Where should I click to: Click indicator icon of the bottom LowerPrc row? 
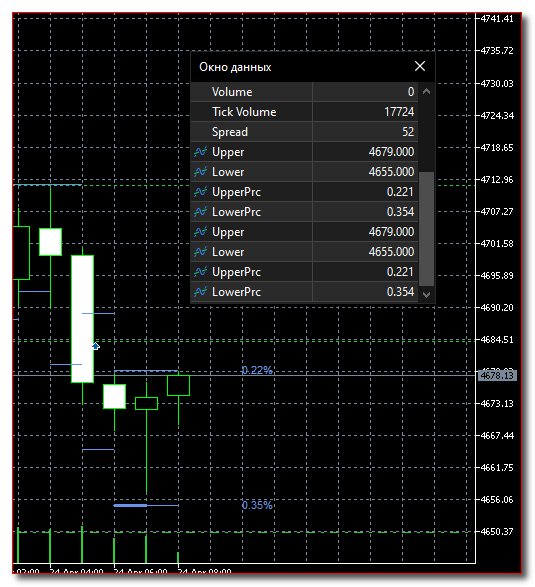(200, 292)
